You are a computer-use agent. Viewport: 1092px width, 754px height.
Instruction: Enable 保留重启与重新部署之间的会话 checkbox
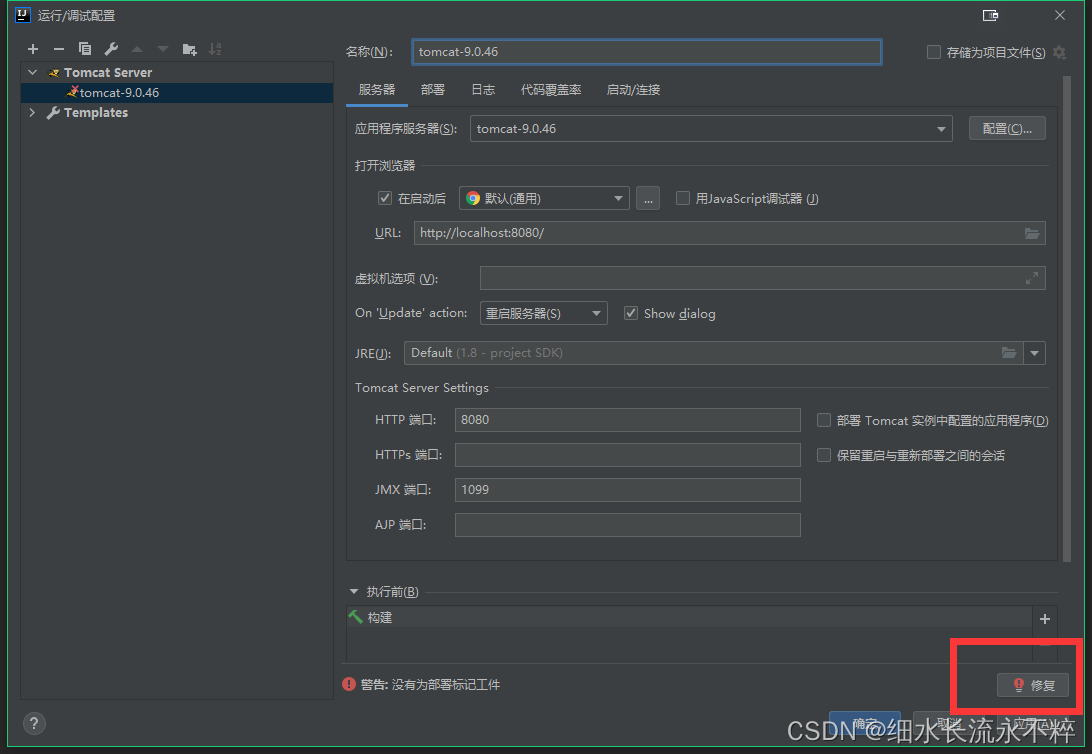(x=824, y=455)
